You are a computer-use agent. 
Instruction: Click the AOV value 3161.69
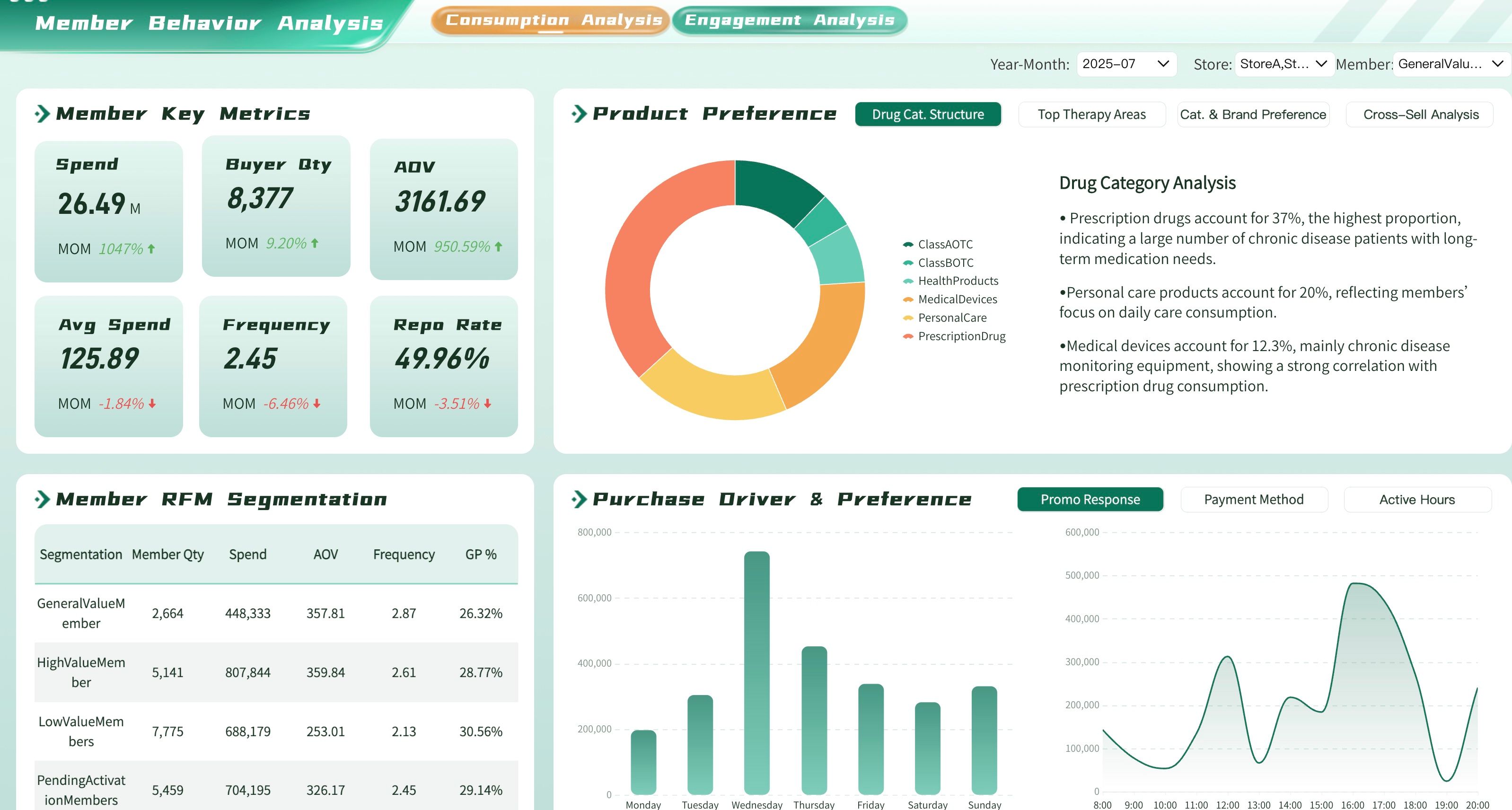[x=440, y=202]
